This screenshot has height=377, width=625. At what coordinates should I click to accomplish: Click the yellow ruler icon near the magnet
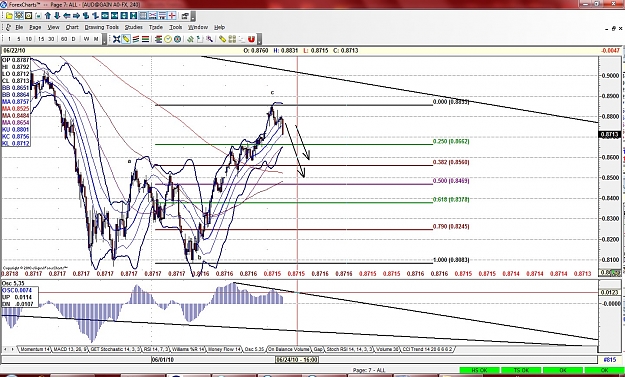[222, 39]
